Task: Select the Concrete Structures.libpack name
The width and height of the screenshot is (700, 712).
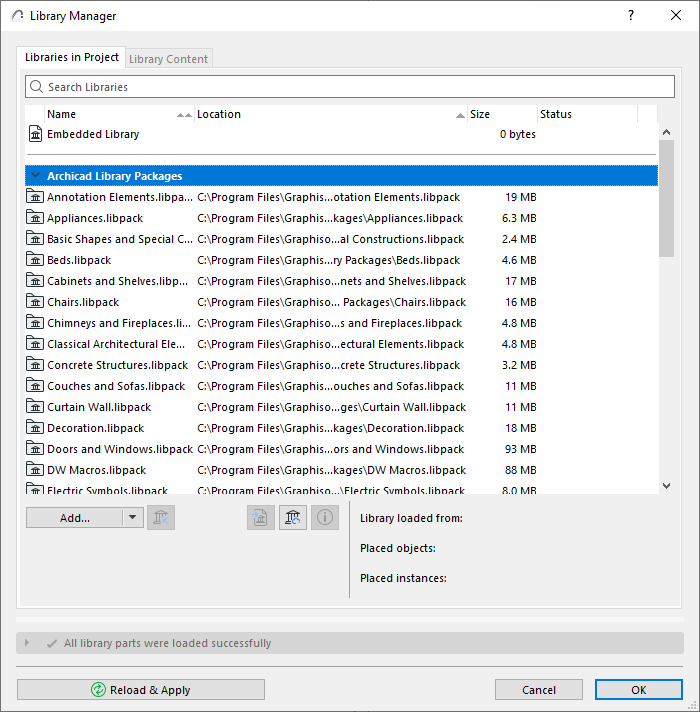Action: (117, 365)
